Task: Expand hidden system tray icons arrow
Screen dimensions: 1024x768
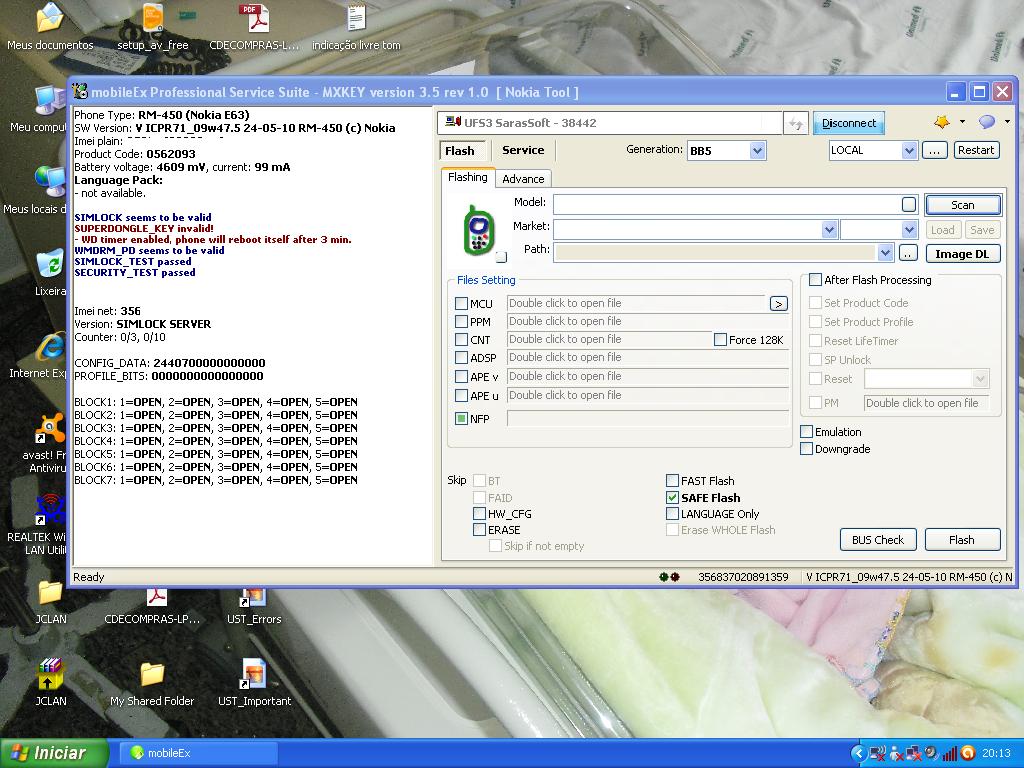Action: click(859, 753)
